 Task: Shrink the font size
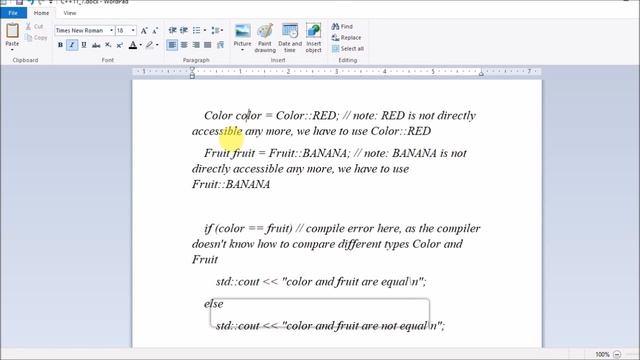click(155, 31)
